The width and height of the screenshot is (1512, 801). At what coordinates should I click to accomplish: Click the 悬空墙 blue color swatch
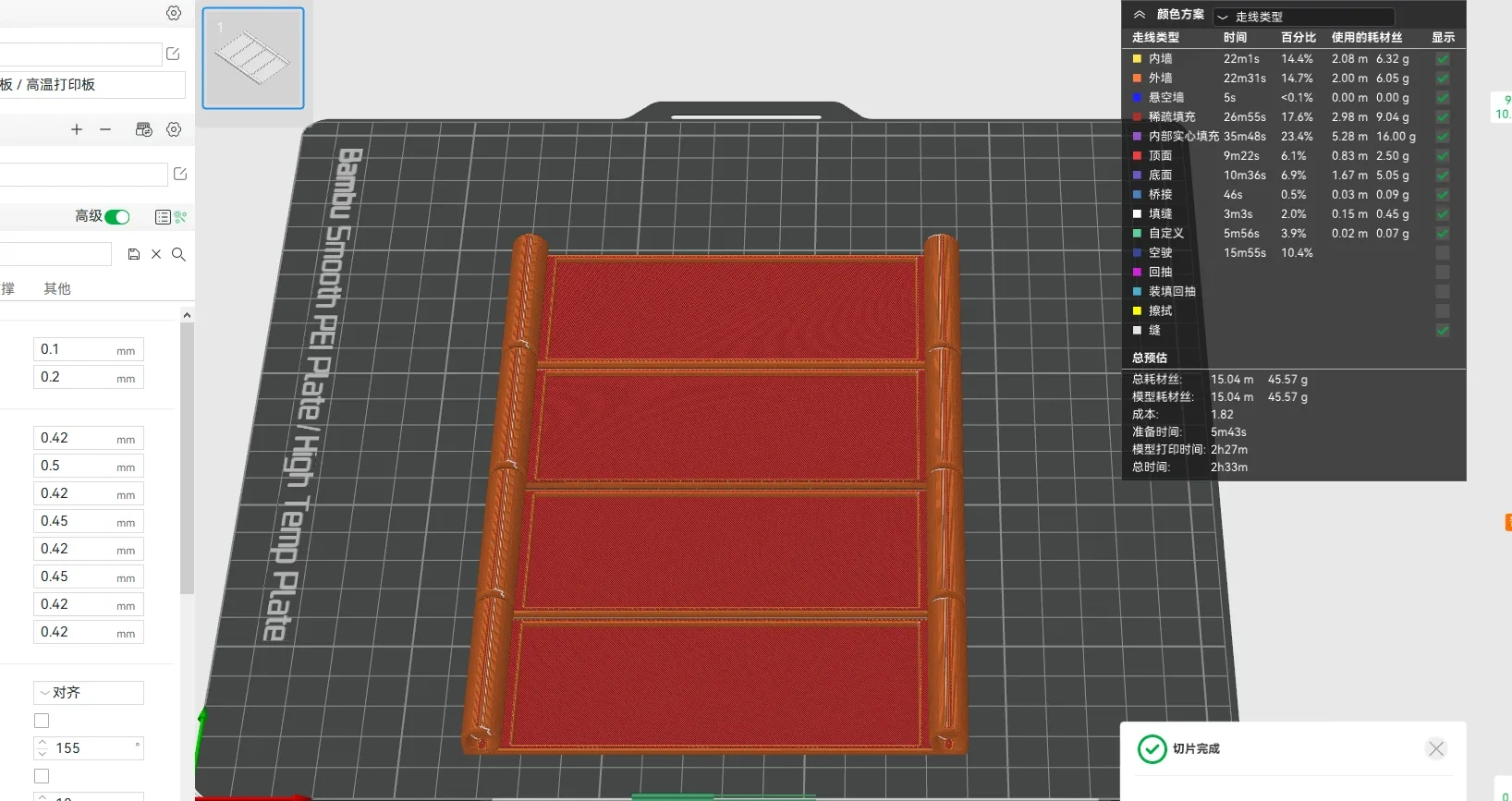click(x=1138, y=98)
